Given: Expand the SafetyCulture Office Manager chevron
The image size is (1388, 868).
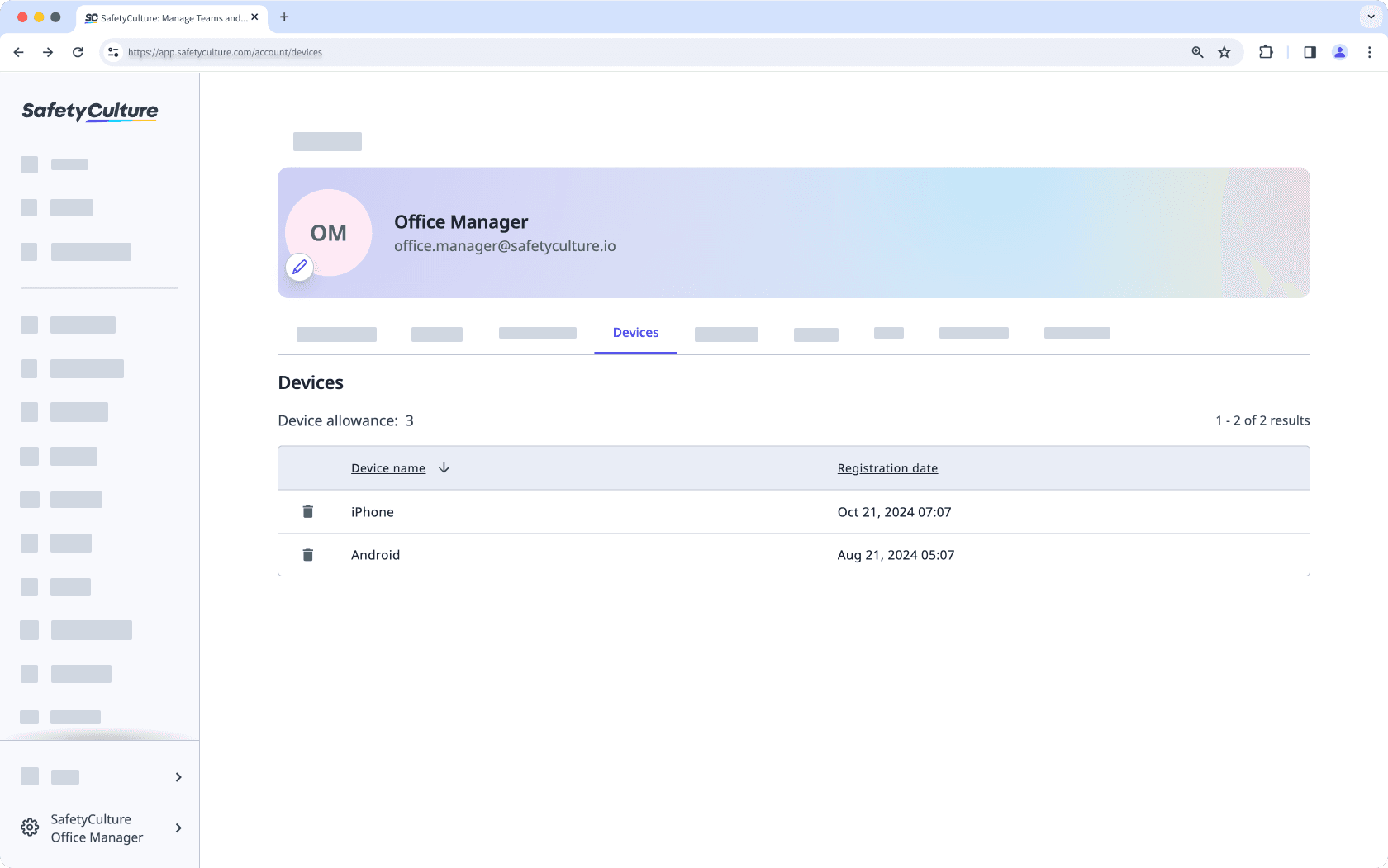Looking at the screenshot, I should (x=178, y=828).
